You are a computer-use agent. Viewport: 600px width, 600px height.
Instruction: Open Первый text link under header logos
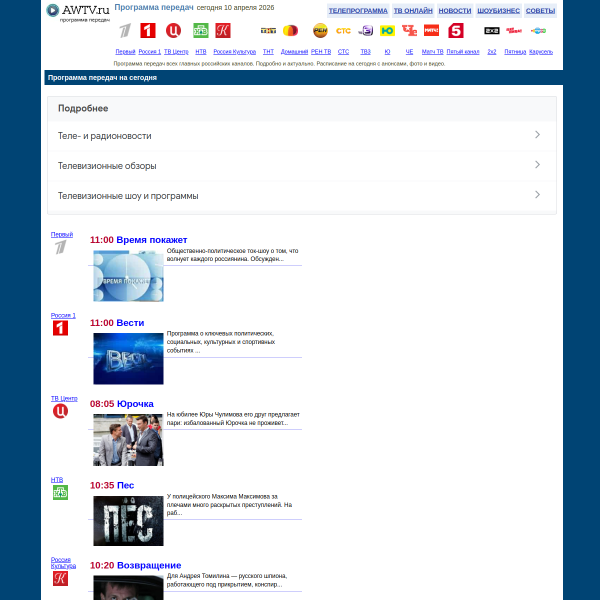point(125,52)
